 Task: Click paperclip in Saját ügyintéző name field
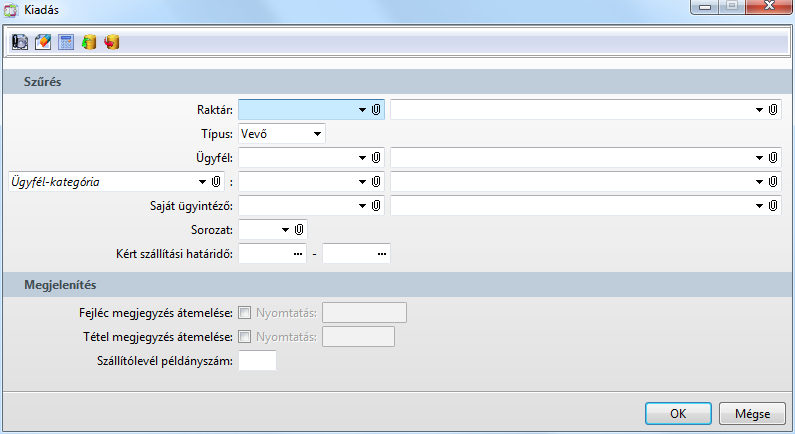(x=773, y=205)
